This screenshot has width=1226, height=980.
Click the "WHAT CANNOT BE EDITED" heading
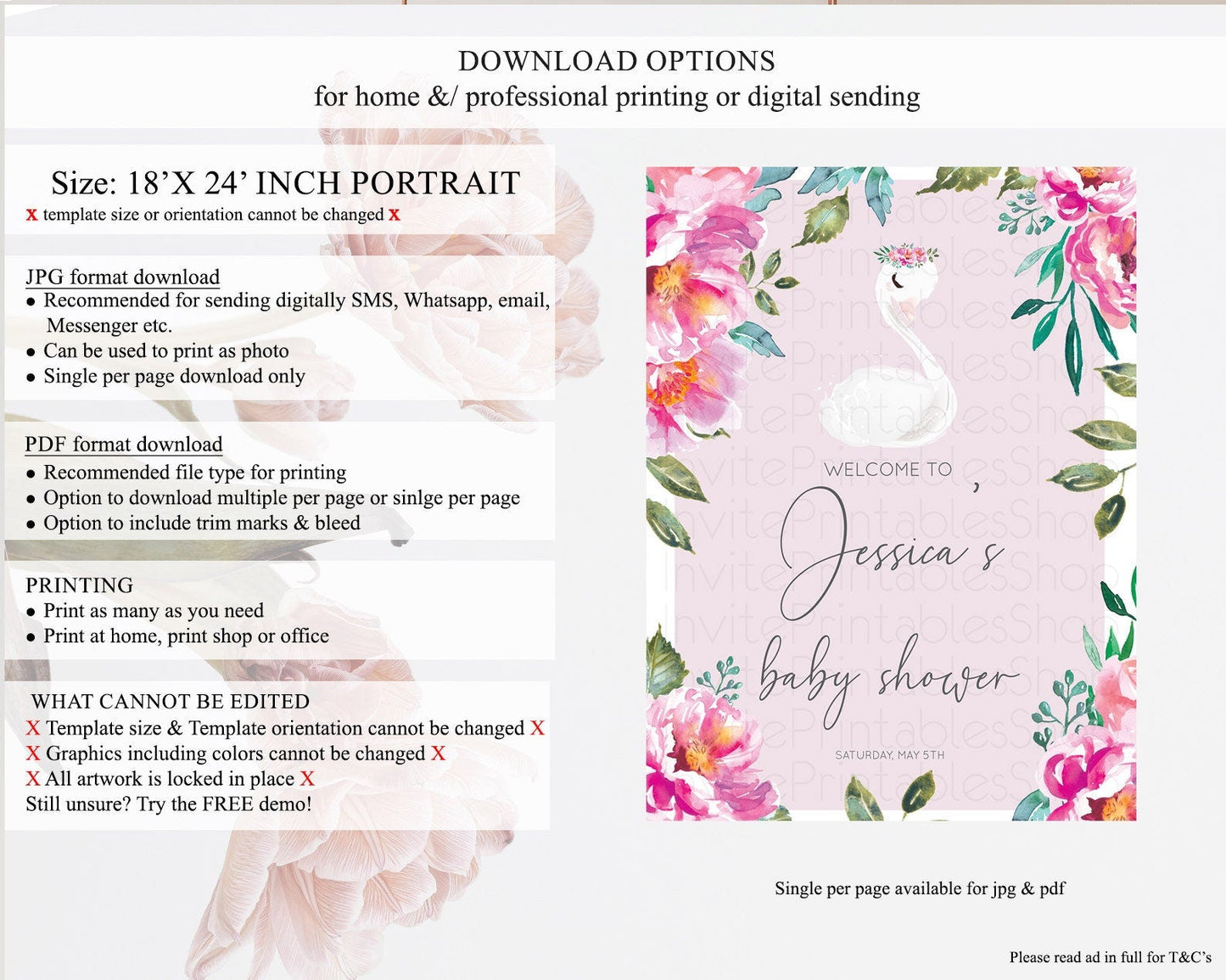pos(171,702)
